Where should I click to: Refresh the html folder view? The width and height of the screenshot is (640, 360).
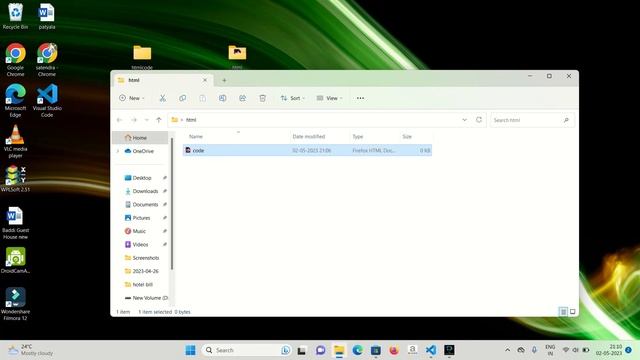[479, 120]
